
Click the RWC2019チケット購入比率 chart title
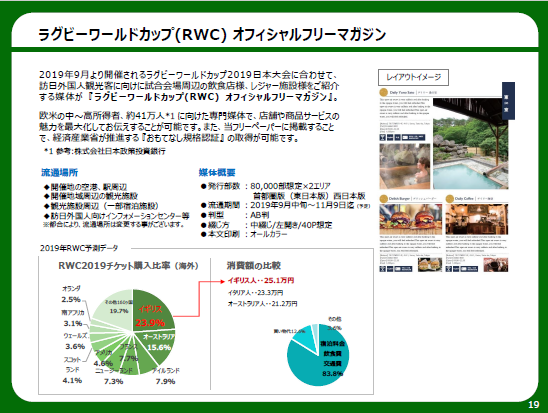click(128, 266)
